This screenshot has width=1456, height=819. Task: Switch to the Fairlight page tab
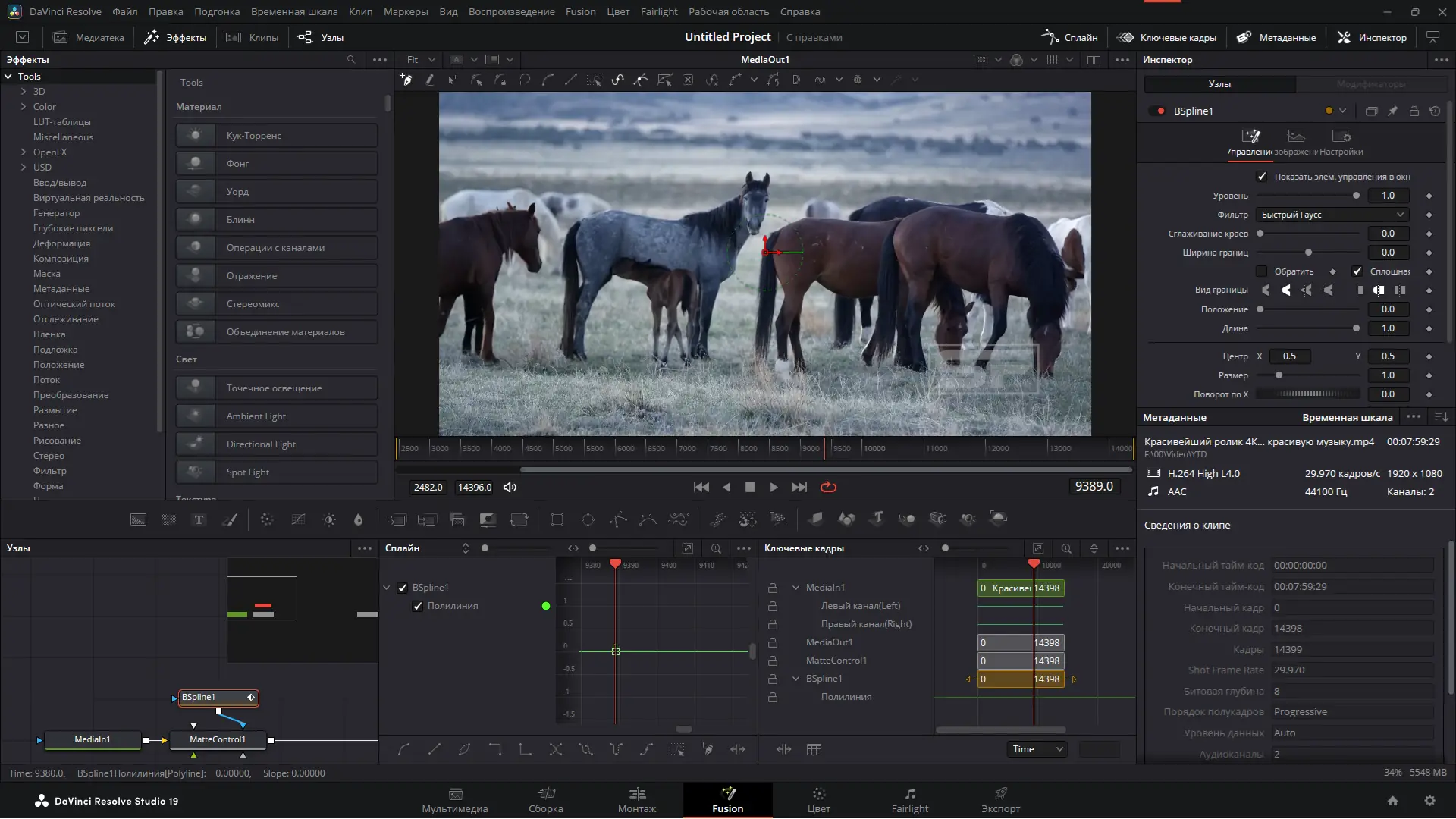pos(909,800)
